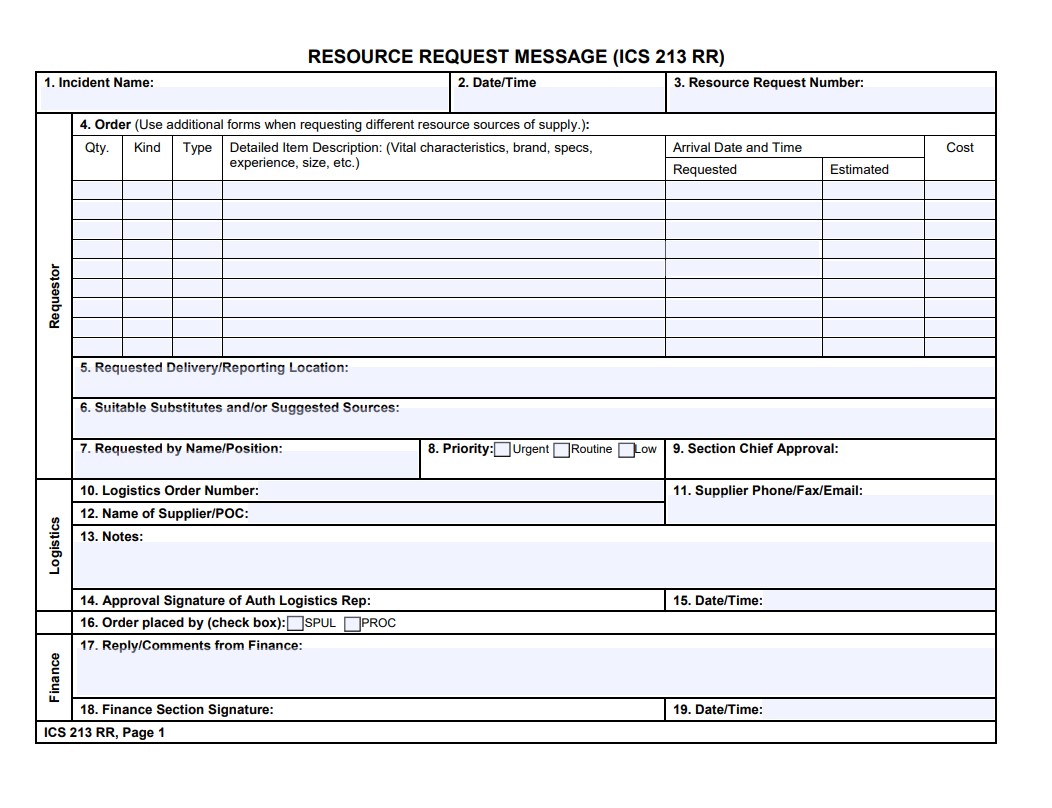Focus the Requested Delivery/Reporting Location field

[x=535, y=384]
